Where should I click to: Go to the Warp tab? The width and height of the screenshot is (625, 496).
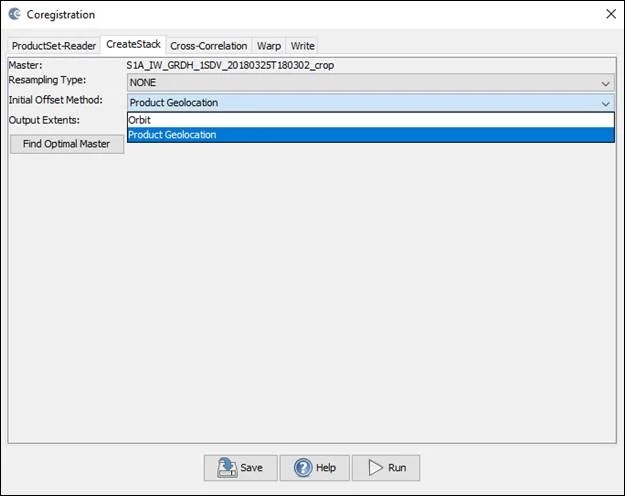[269, 46]
